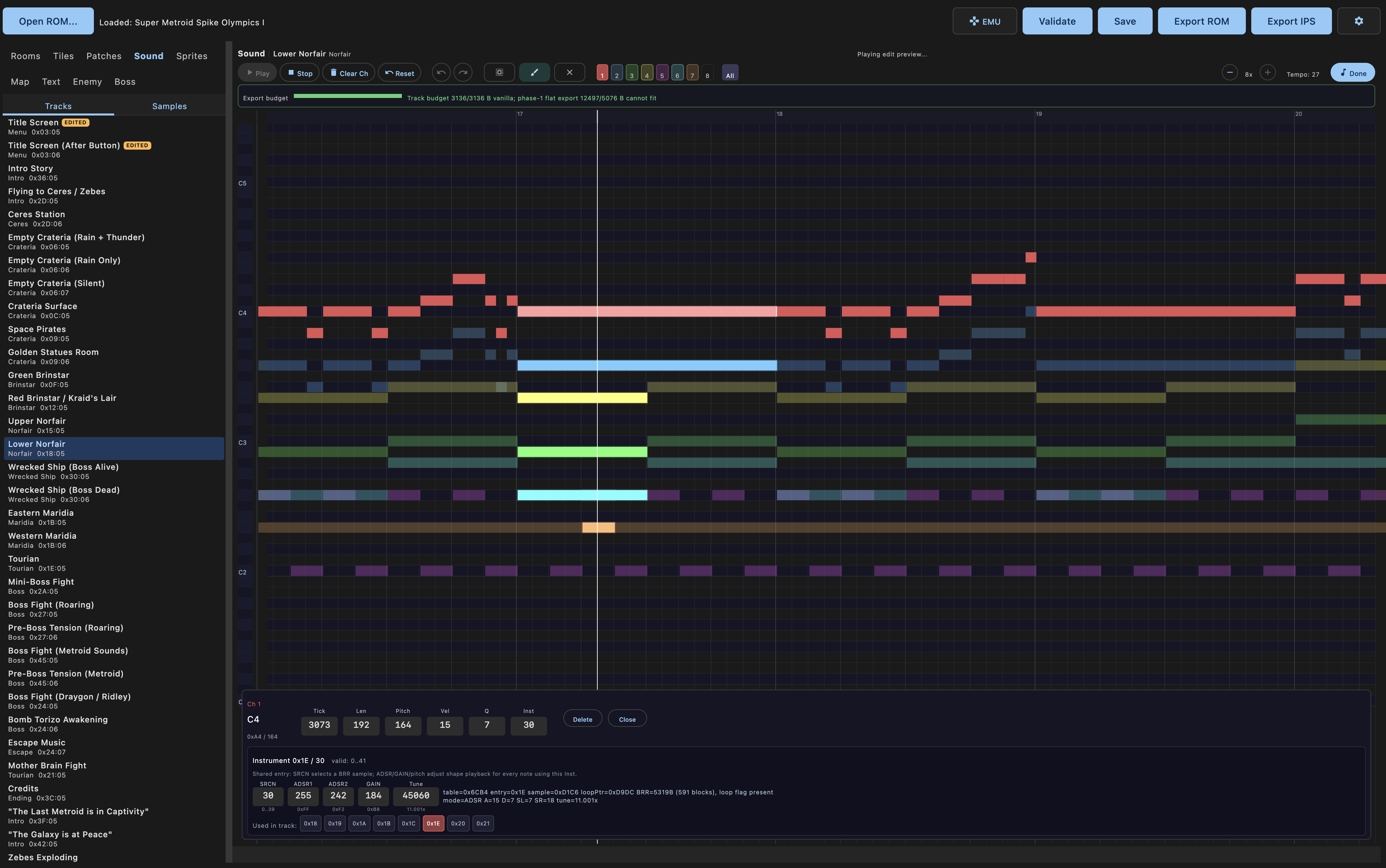This screenshot has width=1386, height=868.
Task: Open the EMU emulator button
Action: tap(985, 21)
